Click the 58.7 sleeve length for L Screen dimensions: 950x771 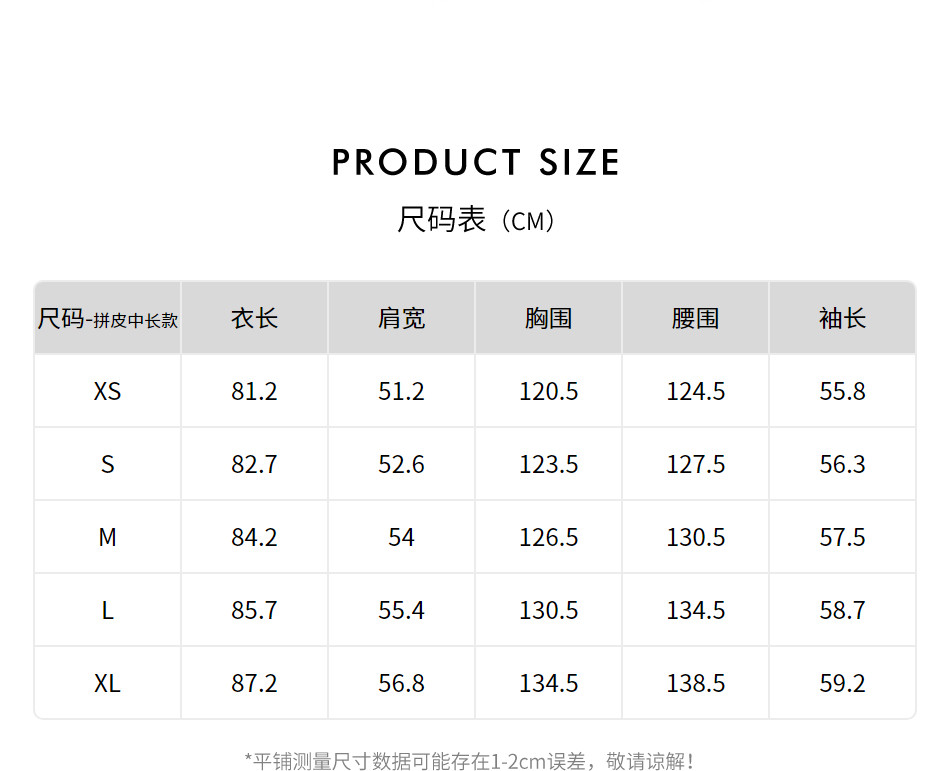pos(842,610)
